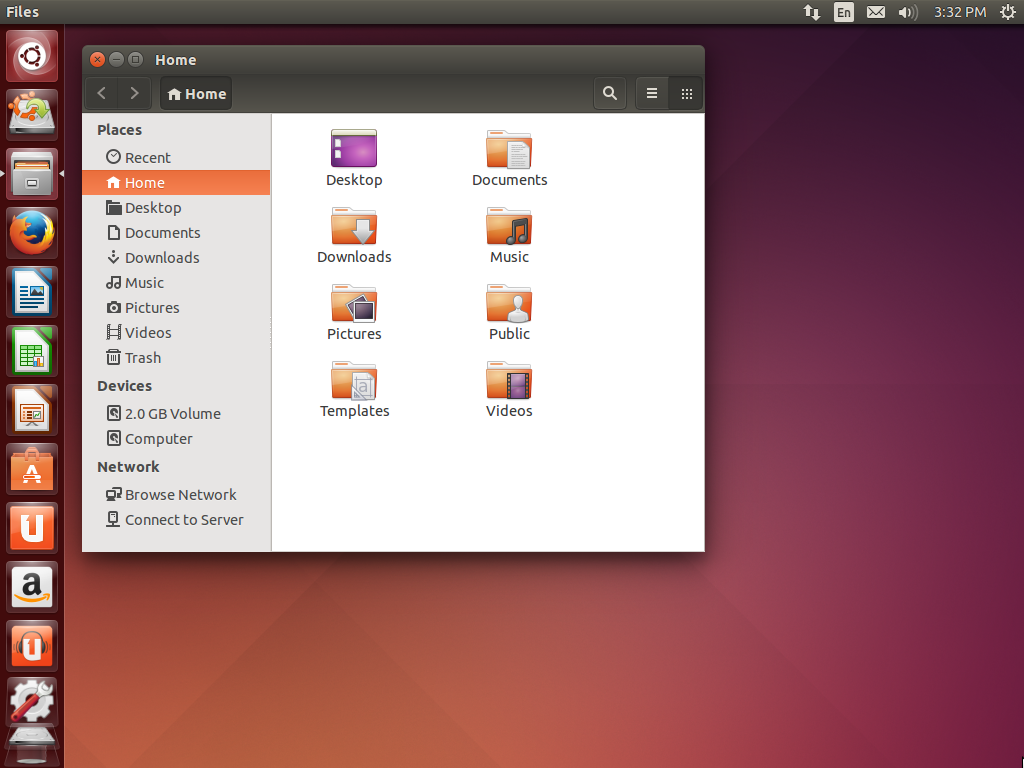The image size is (1024, 768).
Task: Open the 2.0 GB Volume device
Action: click(176, 413)
